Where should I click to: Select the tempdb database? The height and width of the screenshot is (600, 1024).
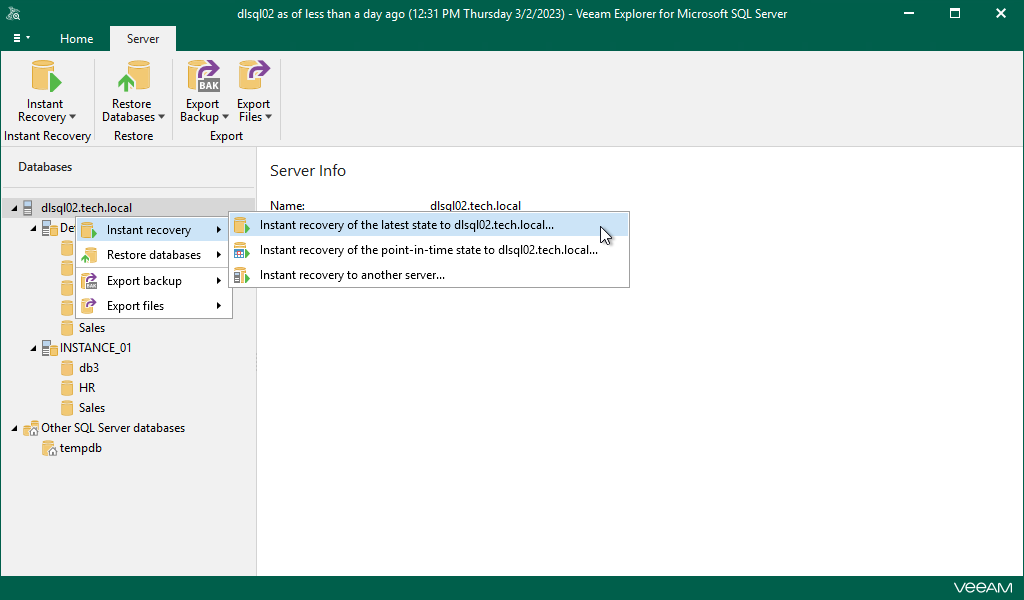click(x=80, y=449)
